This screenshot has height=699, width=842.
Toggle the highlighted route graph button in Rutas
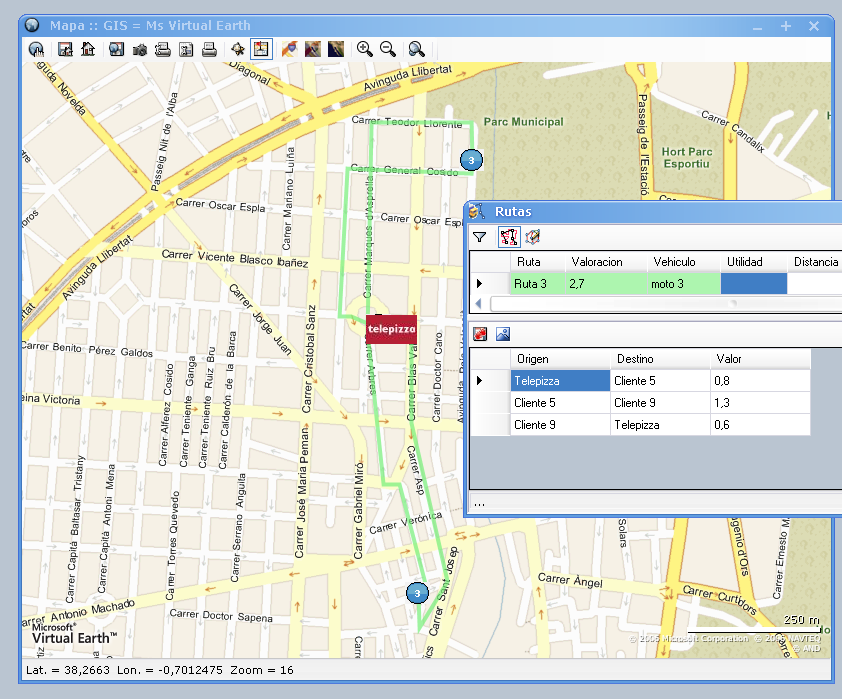click(x=508, y=237)
